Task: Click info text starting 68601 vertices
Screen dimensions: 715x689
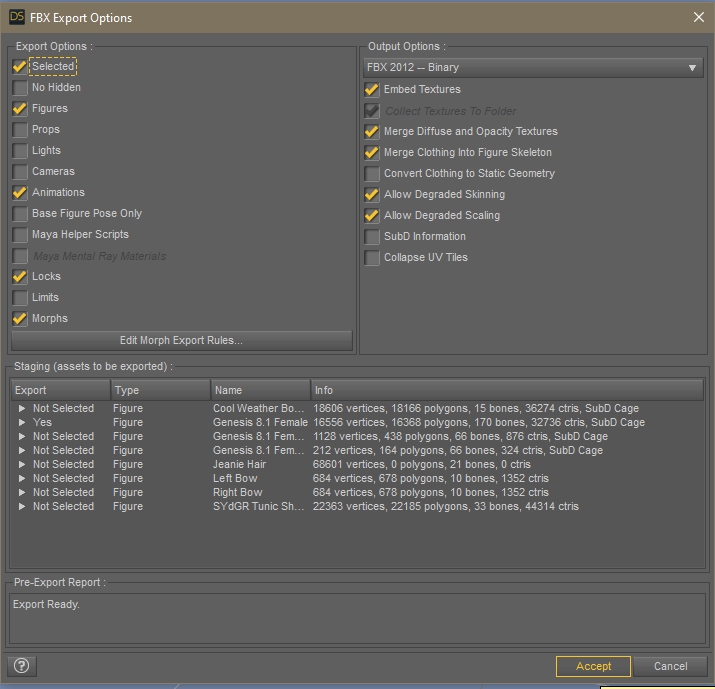Action: tap(422, 464)
